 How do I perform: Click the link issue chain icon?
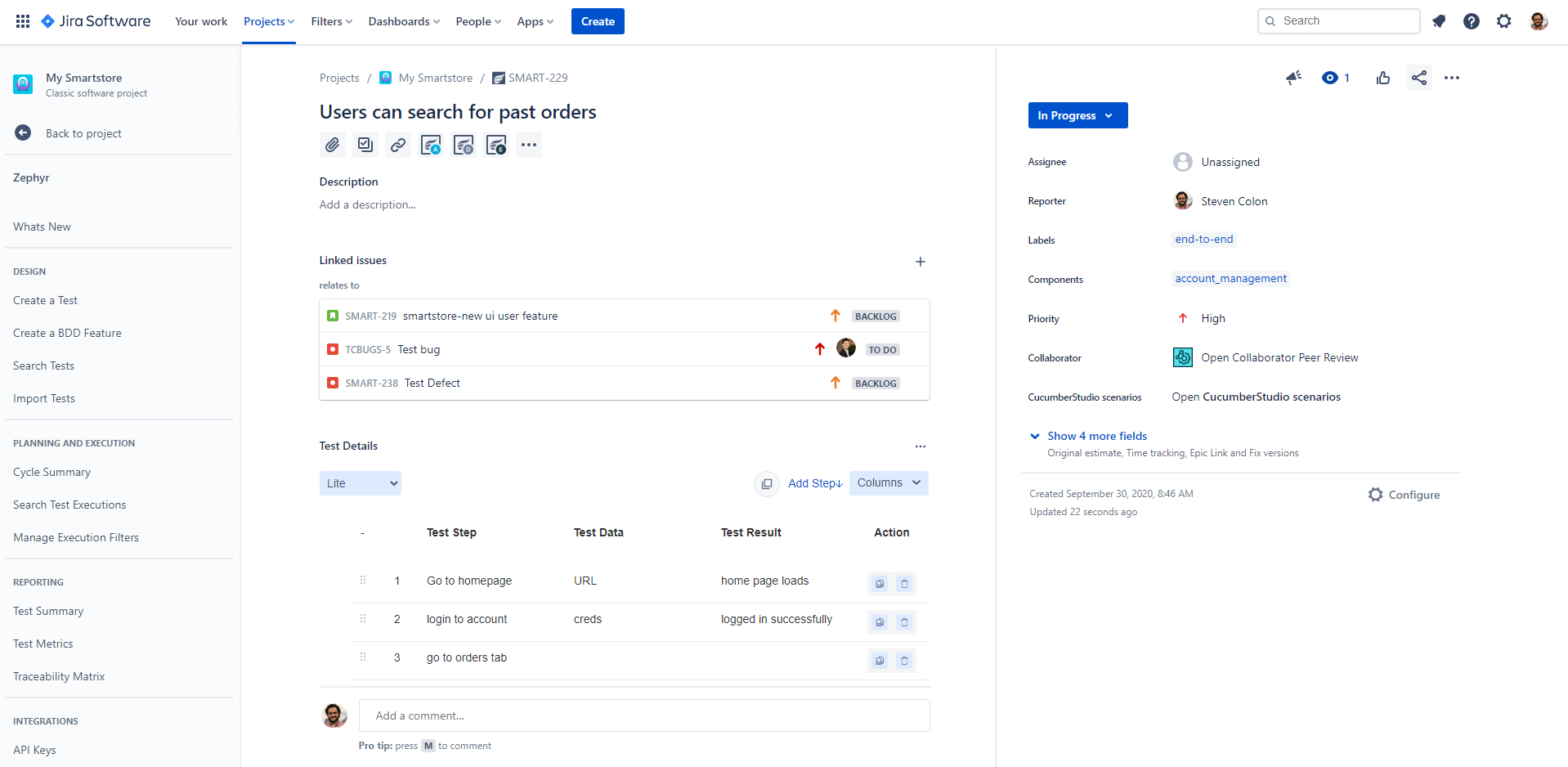pos(398,145)
